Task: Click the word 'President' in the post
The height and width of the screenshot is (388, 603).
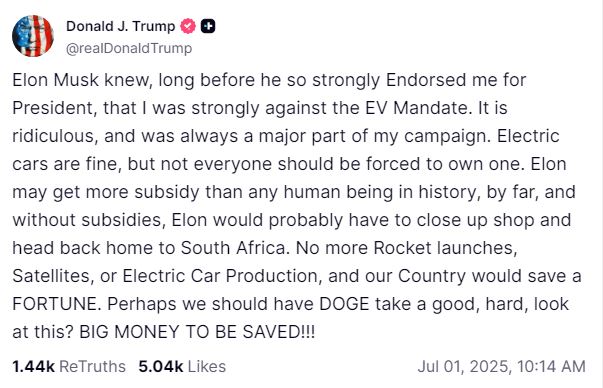Action: pyautogui.click(x=53, y=108)
